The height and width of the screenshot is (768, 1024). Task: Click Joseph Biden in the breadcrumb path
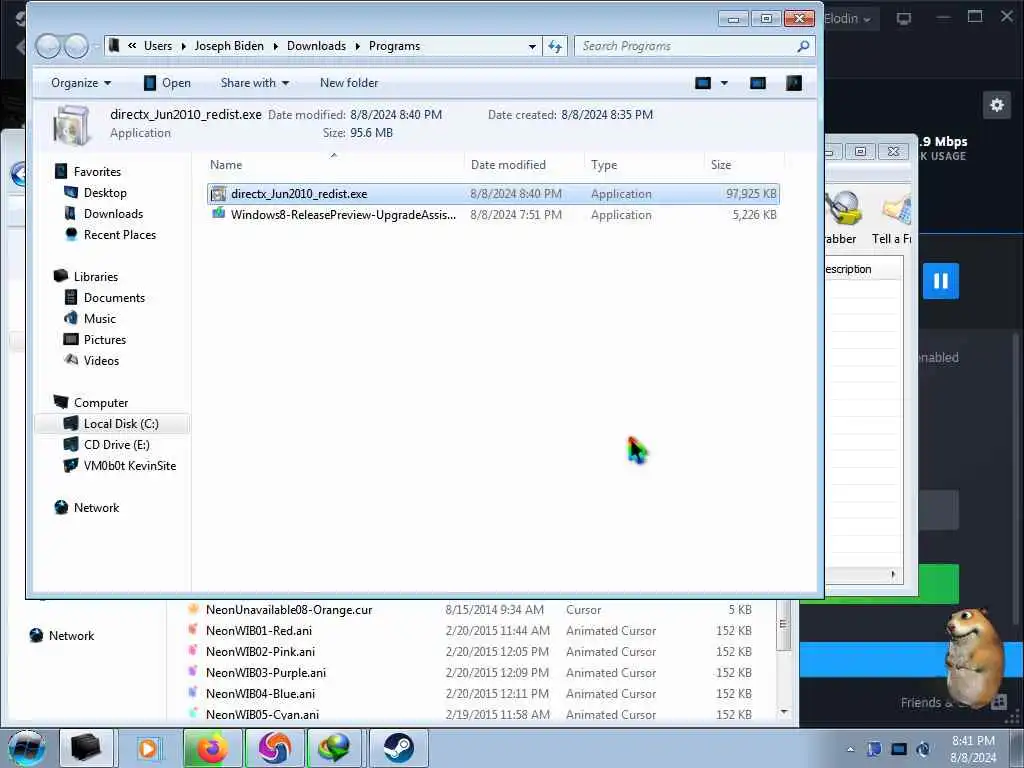(229, 46)
